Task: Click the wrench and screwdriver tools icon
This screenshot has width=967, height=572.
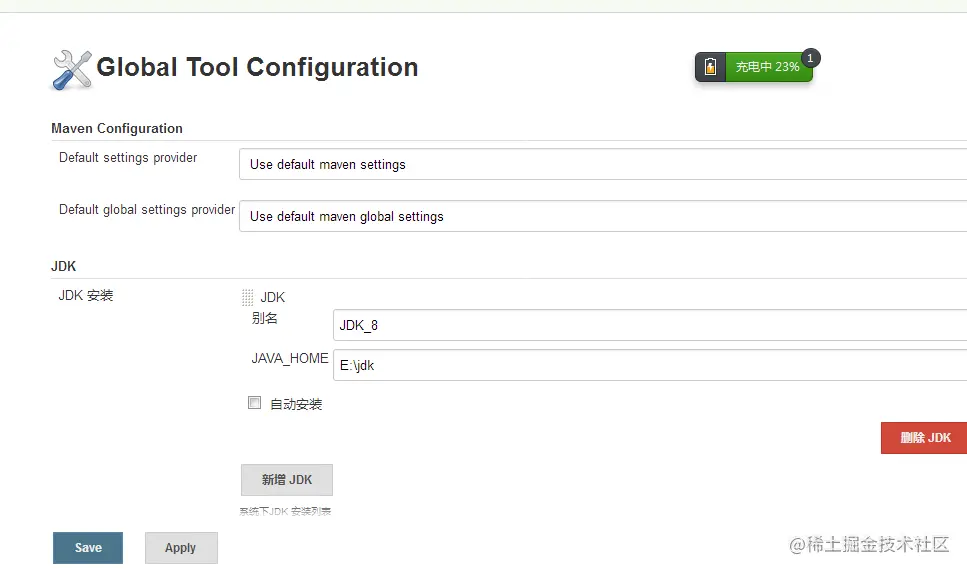Action: click(71, 69)
